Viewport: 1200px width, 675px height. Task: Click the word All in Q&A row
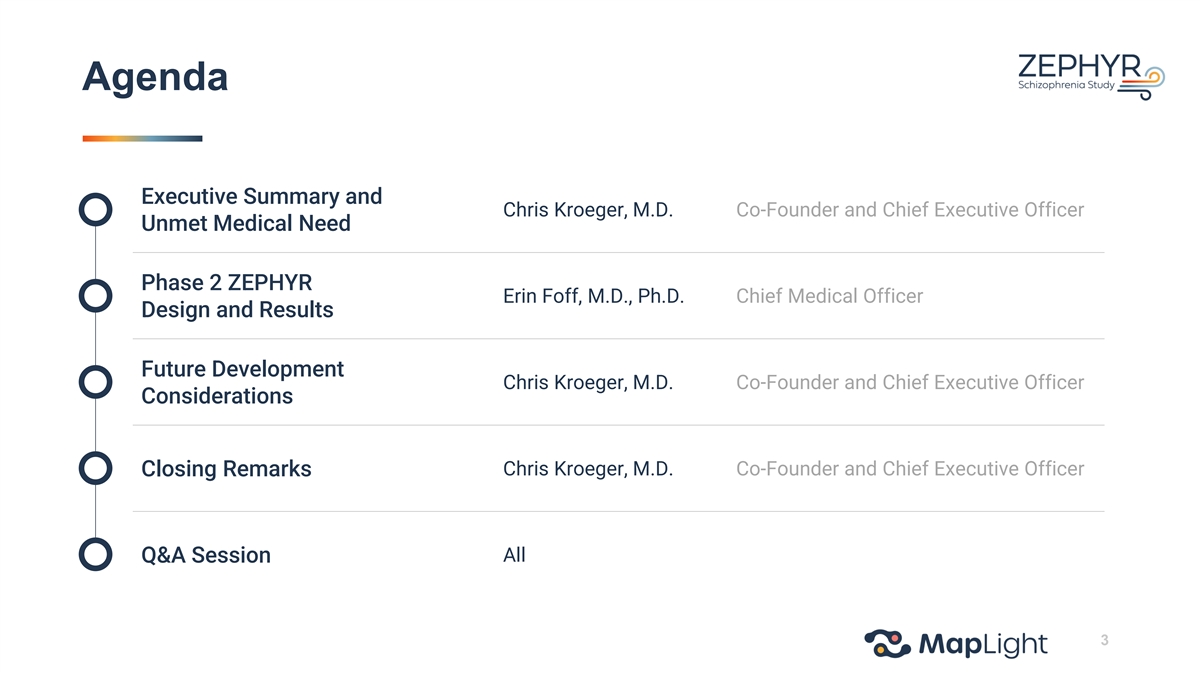(514, 555)
